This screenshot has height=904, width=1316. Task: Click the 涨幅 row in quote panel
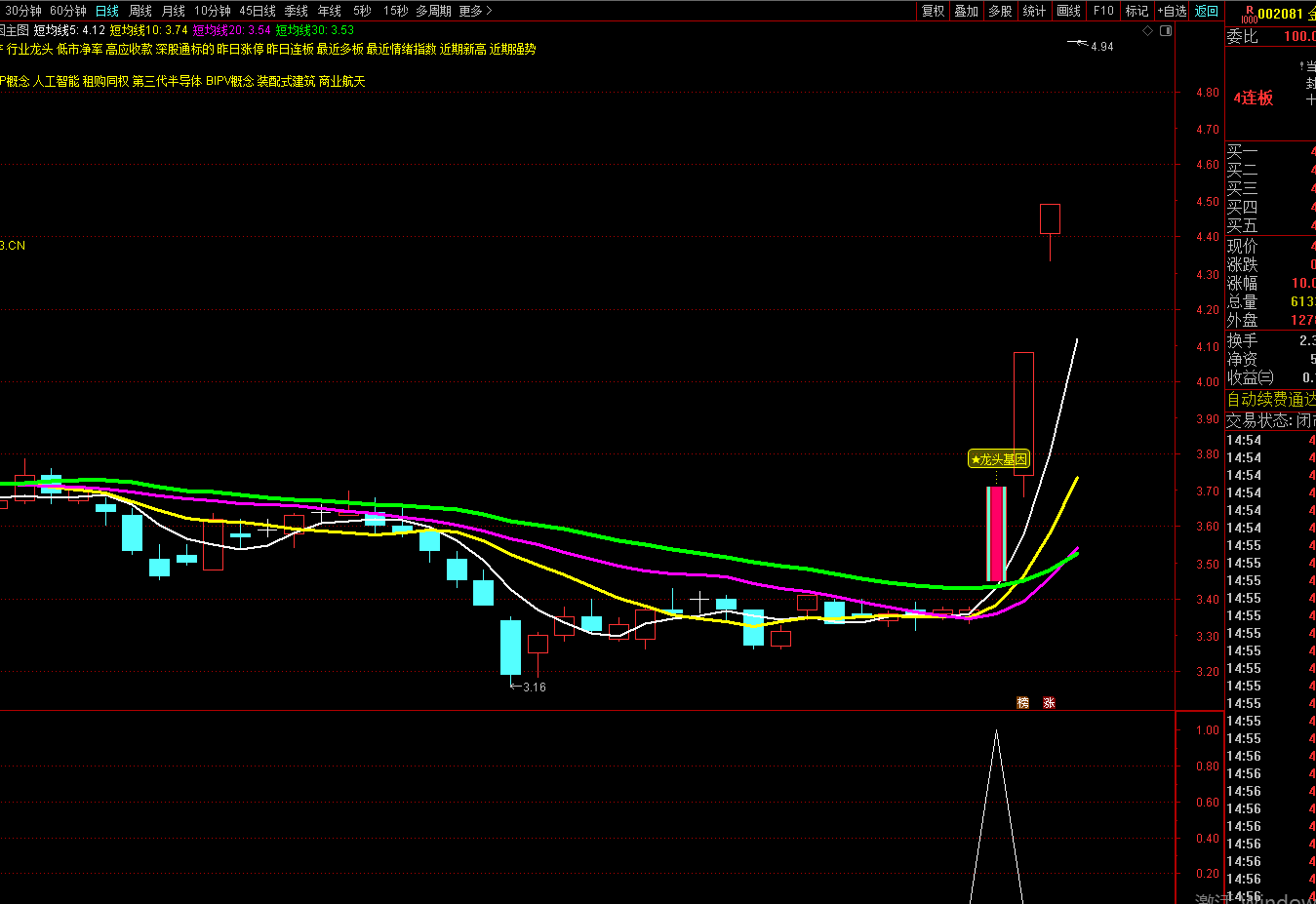1270,284
